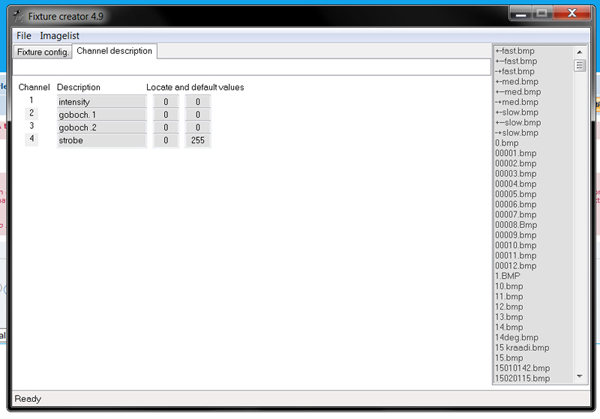
Task: Click the intensity description field
Action: pos(101,101)
